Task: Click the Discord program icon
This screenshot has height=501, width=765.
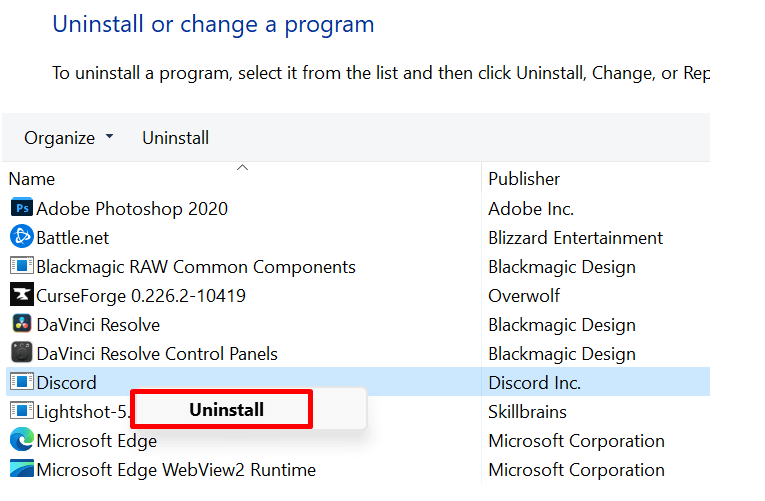Action: pyautogui.click(x=21, y=383)
